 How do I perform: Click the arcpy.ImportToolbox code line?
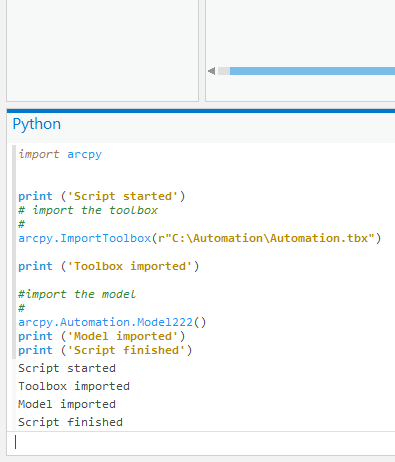coord(200,238)
